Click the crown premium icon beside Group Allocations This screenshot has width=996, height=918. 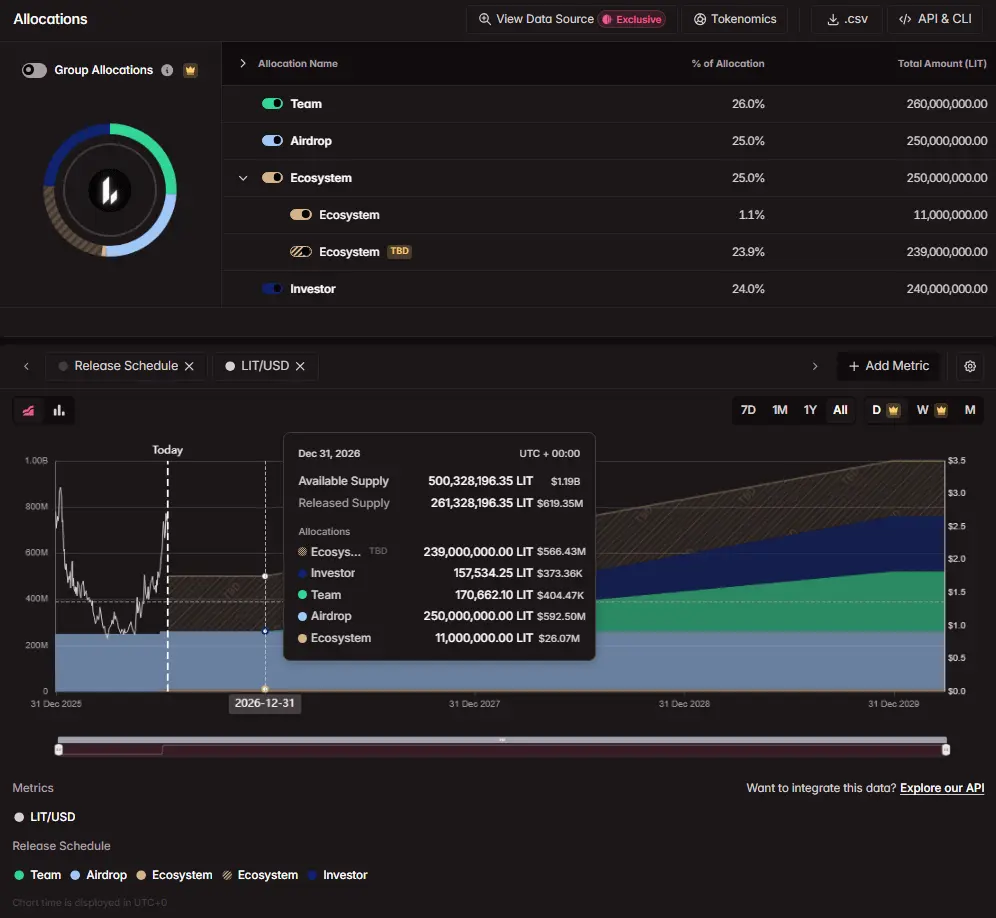190,70
